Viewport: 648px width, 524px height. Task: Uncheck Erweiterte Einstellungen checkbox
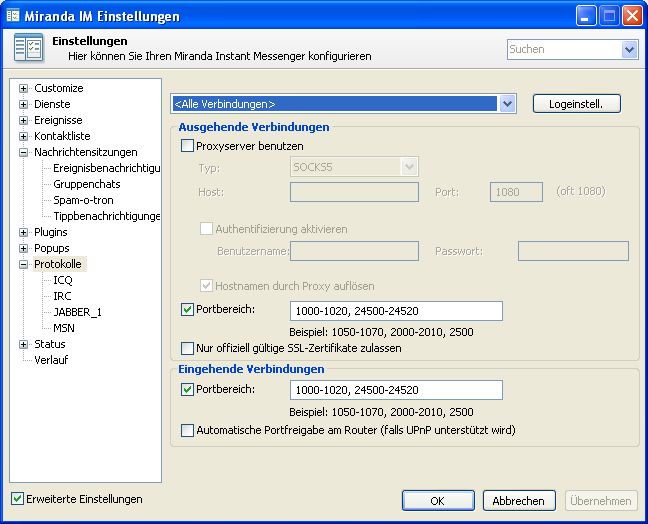pyautogui.click(x=17, y=499)
